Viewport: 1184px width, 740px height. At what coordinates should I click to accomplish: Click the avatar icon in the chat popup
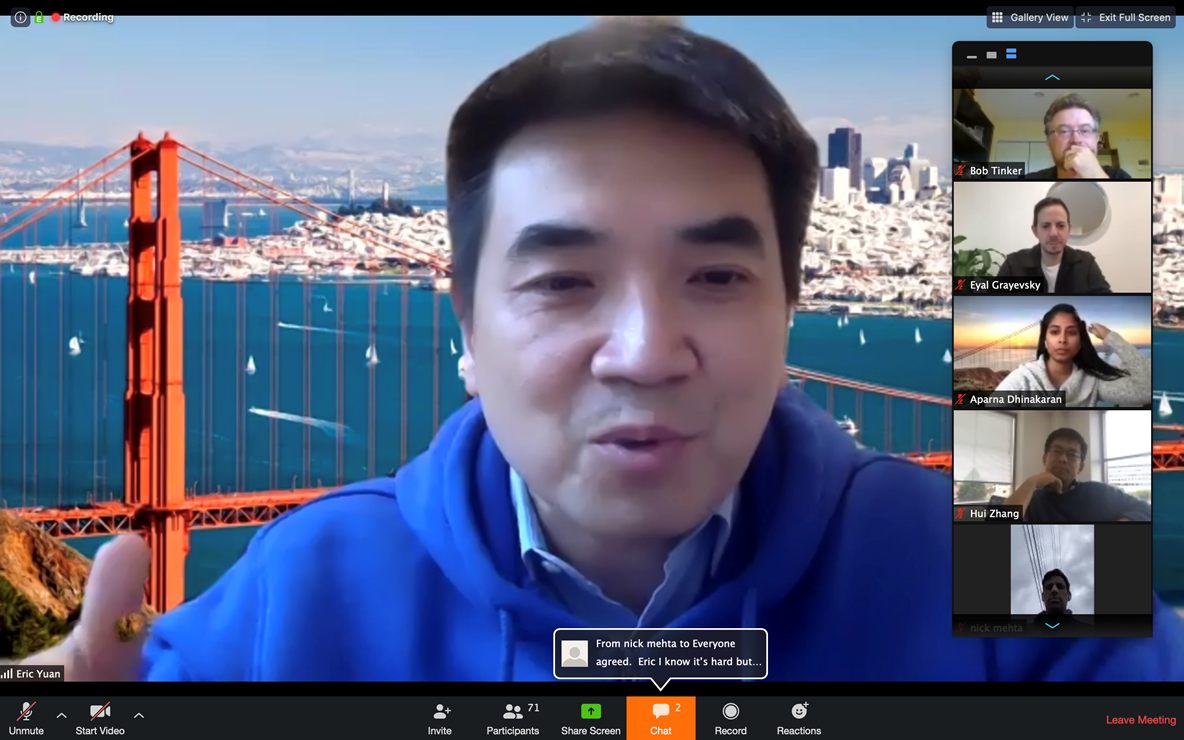coord(575,653)
